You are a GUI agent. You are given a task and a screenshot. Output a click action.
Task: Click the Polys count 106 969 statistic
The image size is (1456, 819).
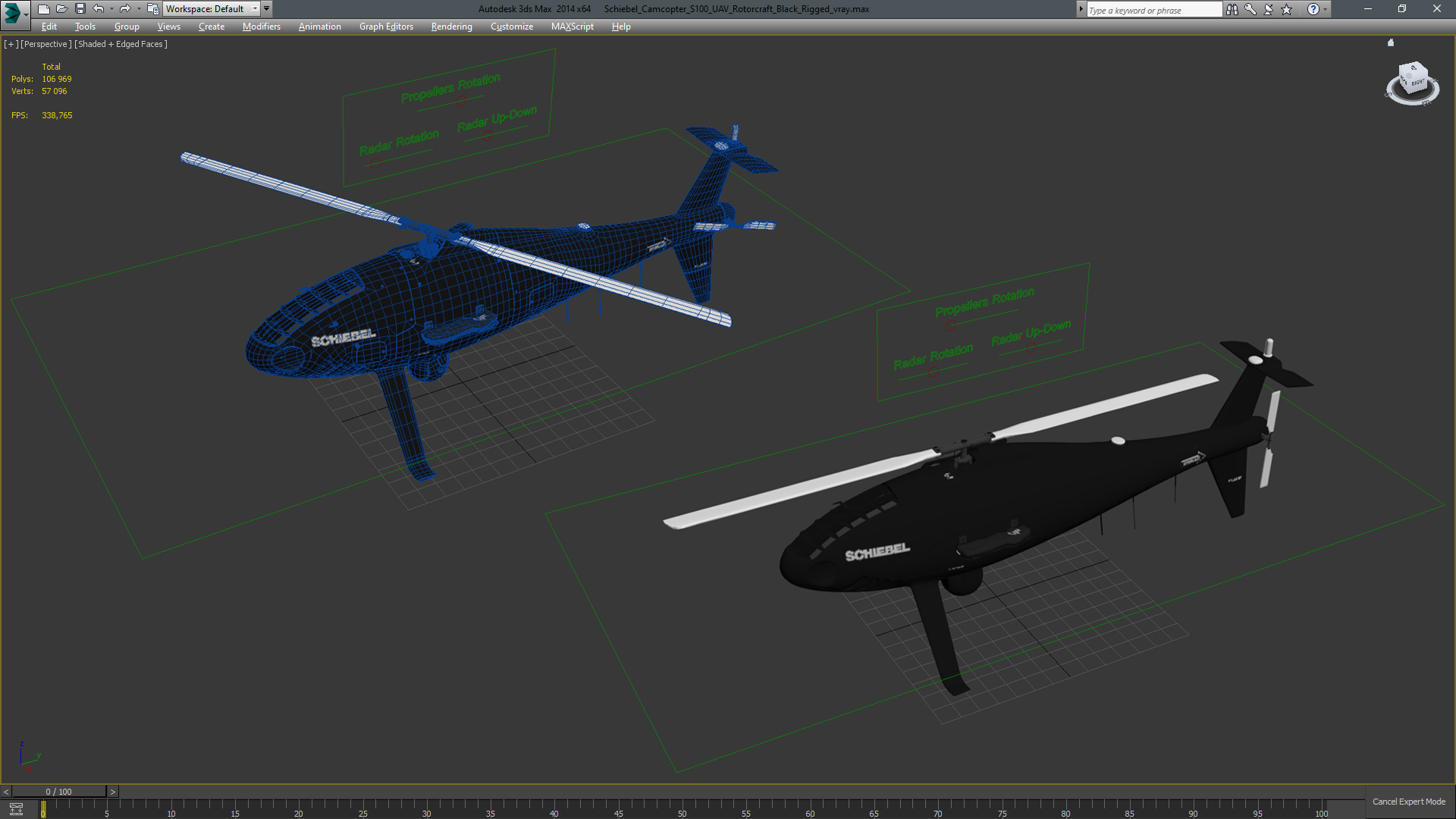coord(56,79)
